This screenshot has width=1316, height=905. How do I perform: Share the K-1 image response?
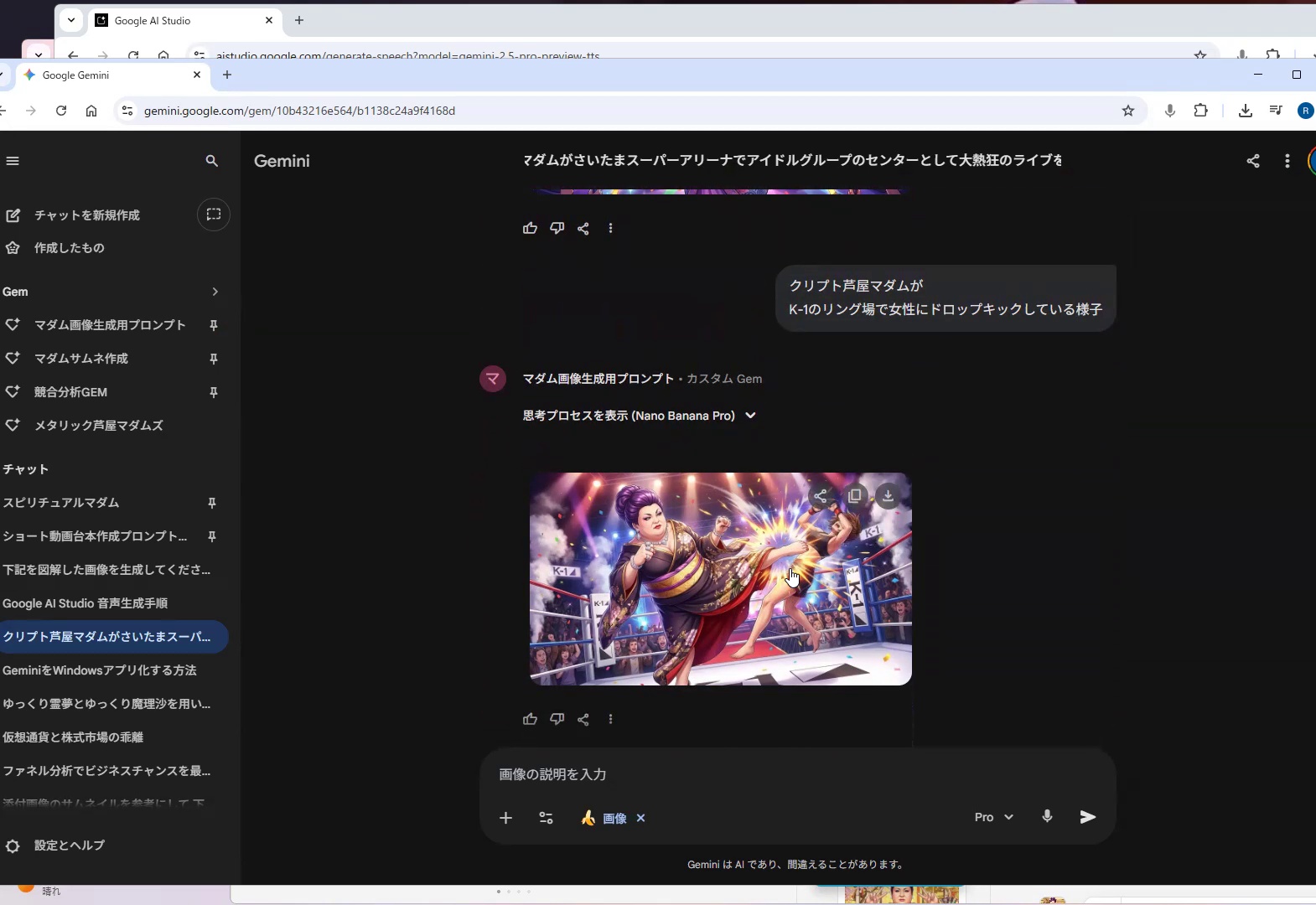tap(583, 719)
